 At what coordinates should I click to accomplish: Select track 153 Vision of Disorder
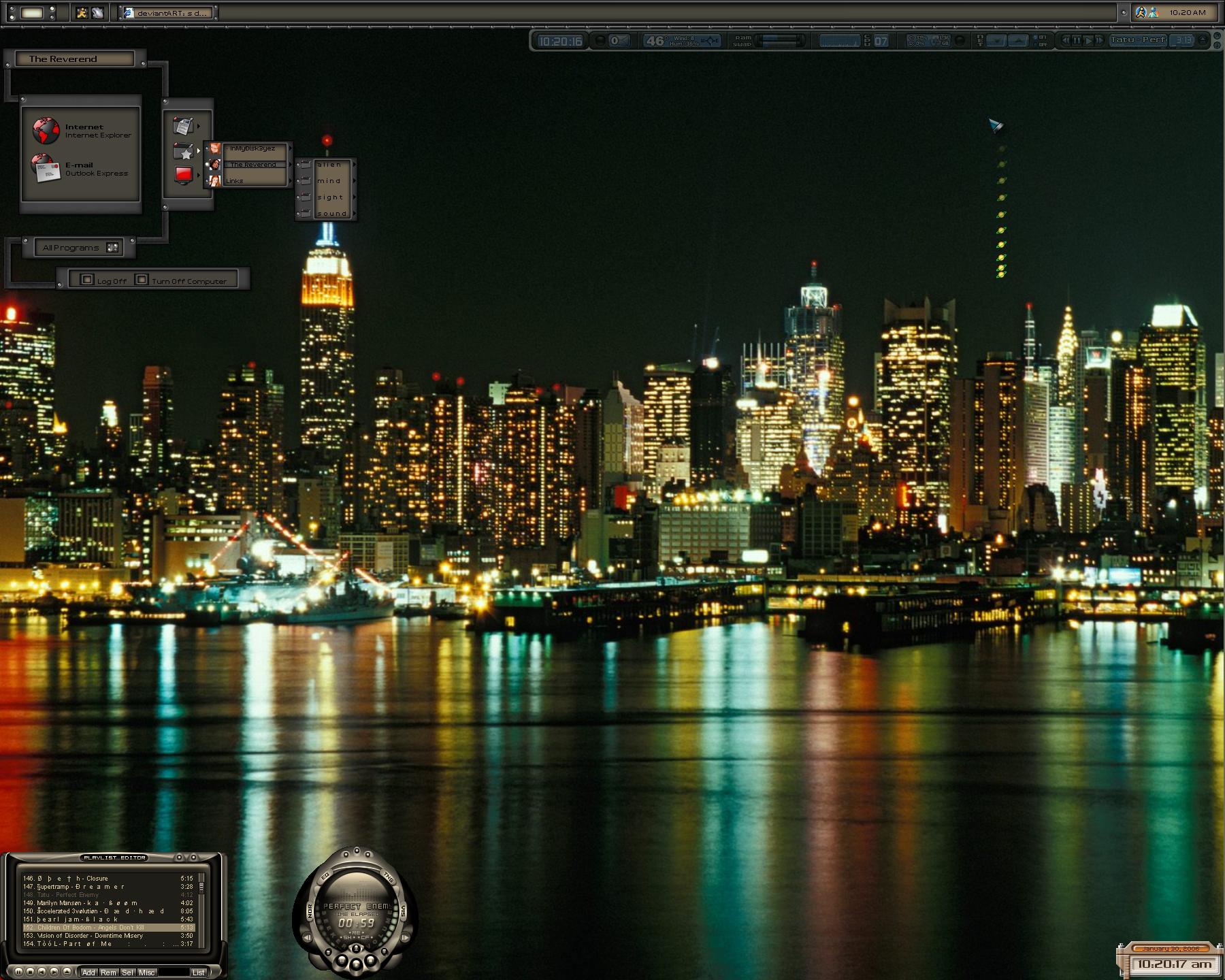click(108, 936)
